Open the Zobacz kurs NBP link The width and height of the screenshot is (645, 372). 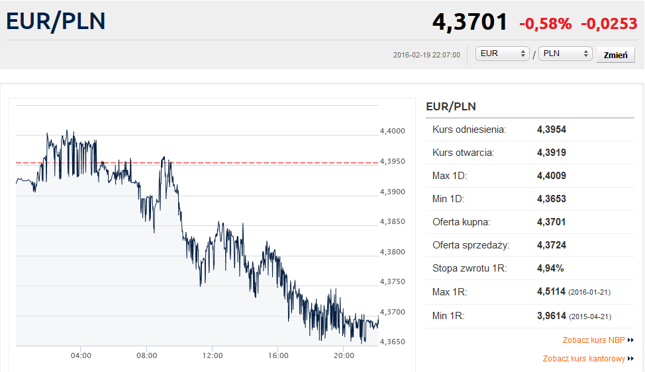(x=594, y=340)
